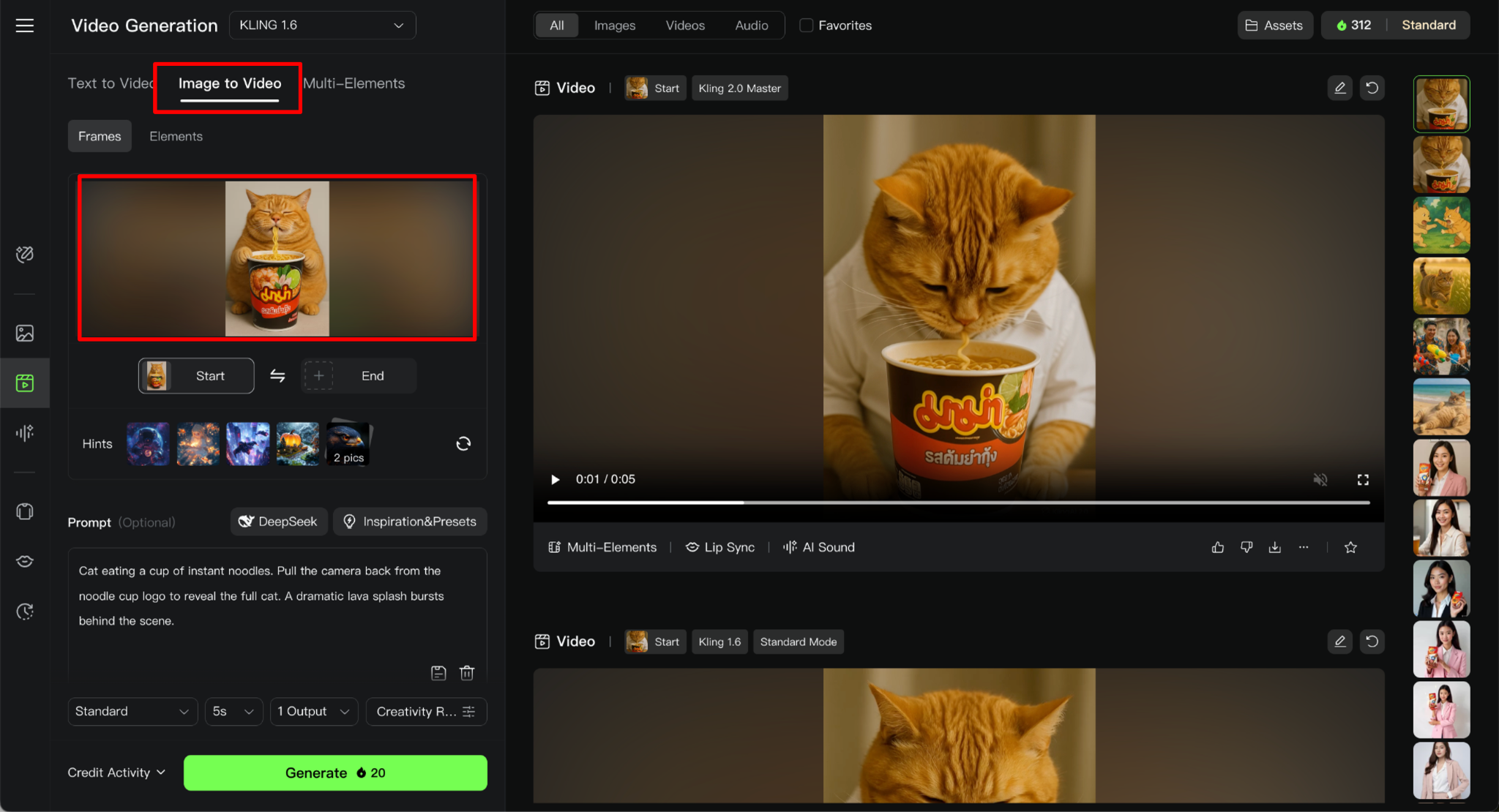Click the uploaded cat start image

point(277,258)
